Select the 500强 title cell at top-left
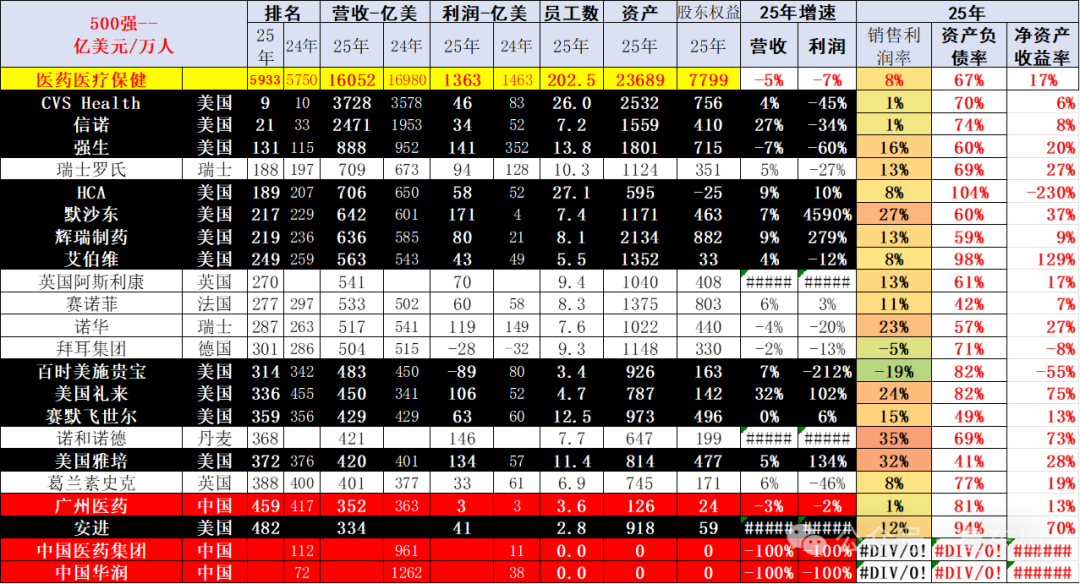 point(125,34)
